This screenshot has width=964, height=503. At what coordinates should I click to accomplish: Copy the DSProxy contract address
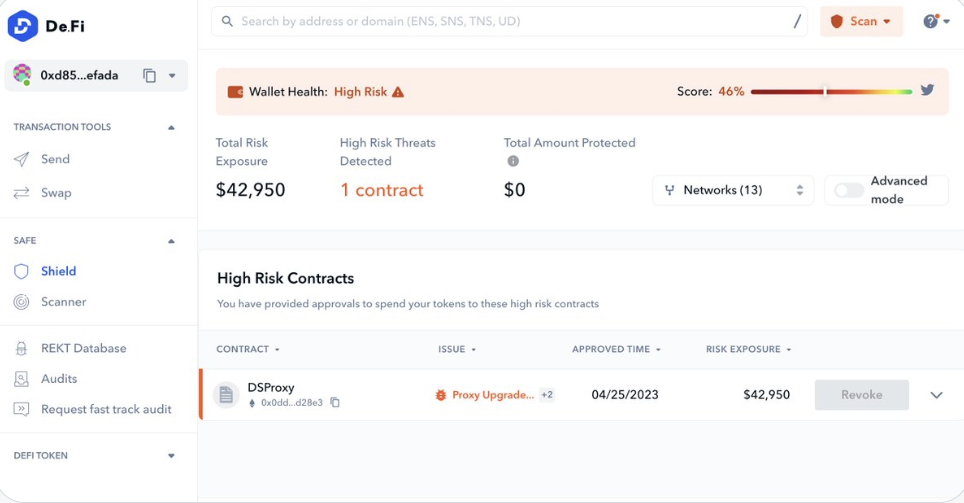tap(335, 403)
